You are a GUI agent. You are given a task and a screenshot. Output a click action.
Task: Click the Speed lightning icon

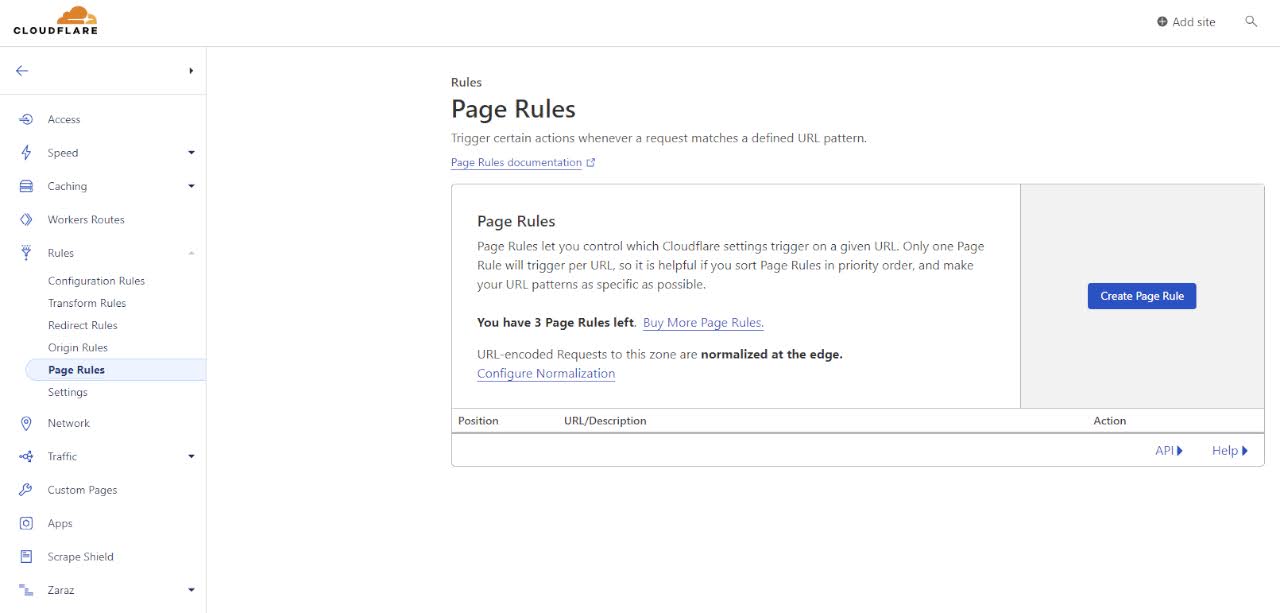click(27, 153)
